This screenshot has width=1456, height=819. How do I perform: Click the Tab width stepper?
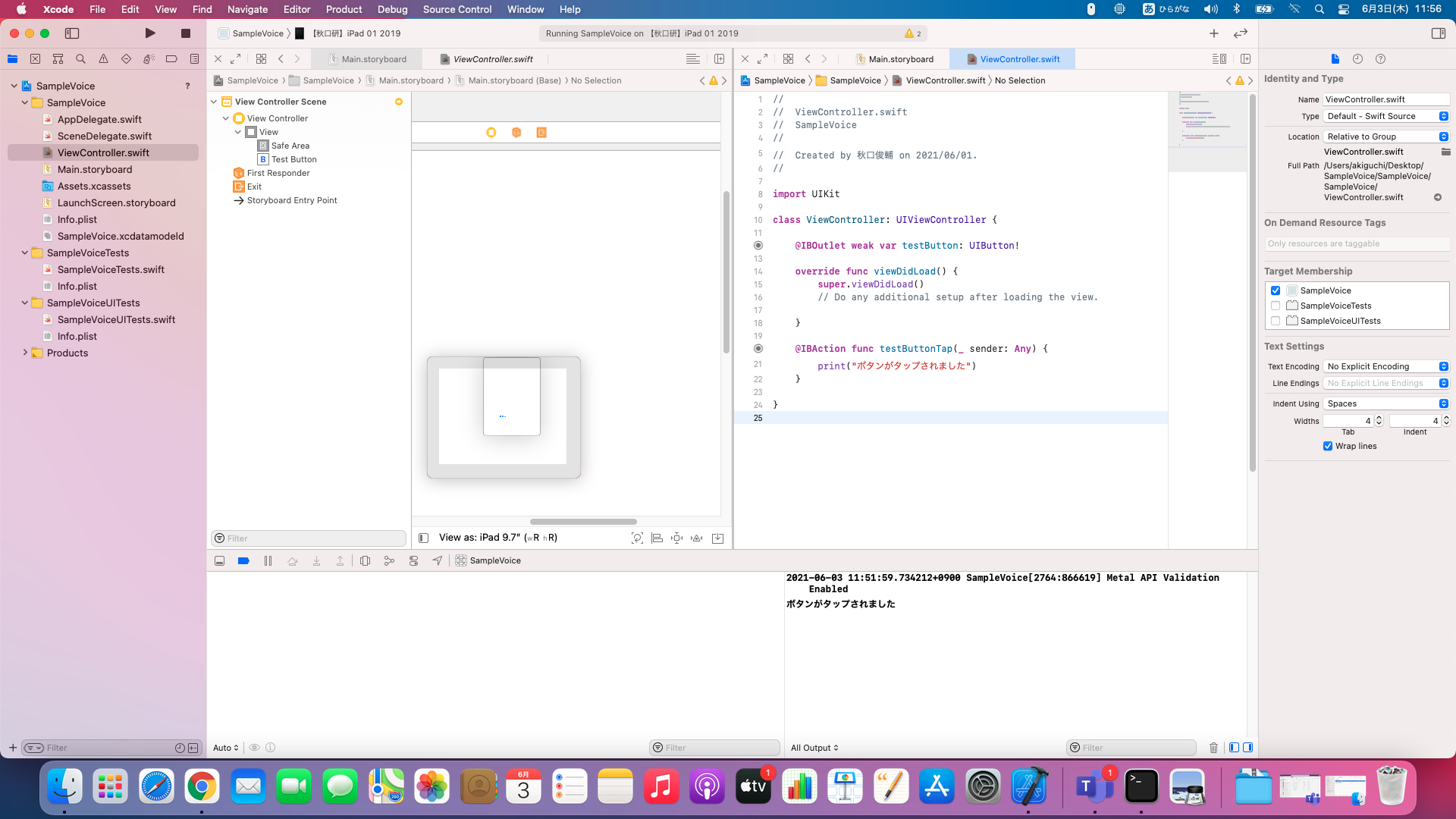click(x=1379, y=421)
